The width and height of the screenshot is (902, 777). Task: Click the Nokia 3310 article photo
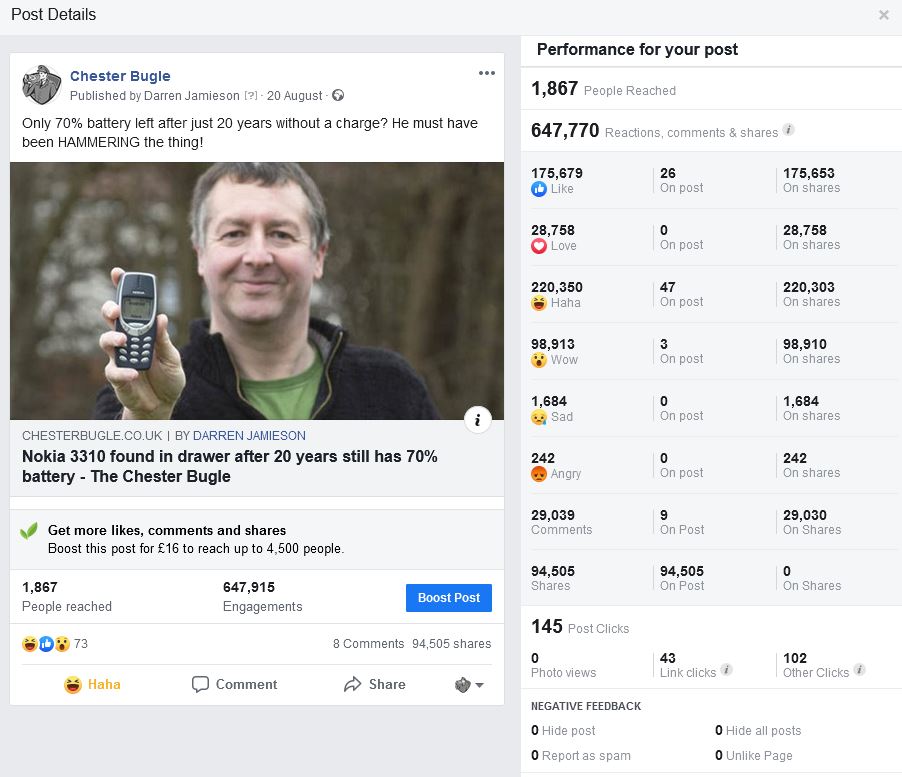coord(257,290)
